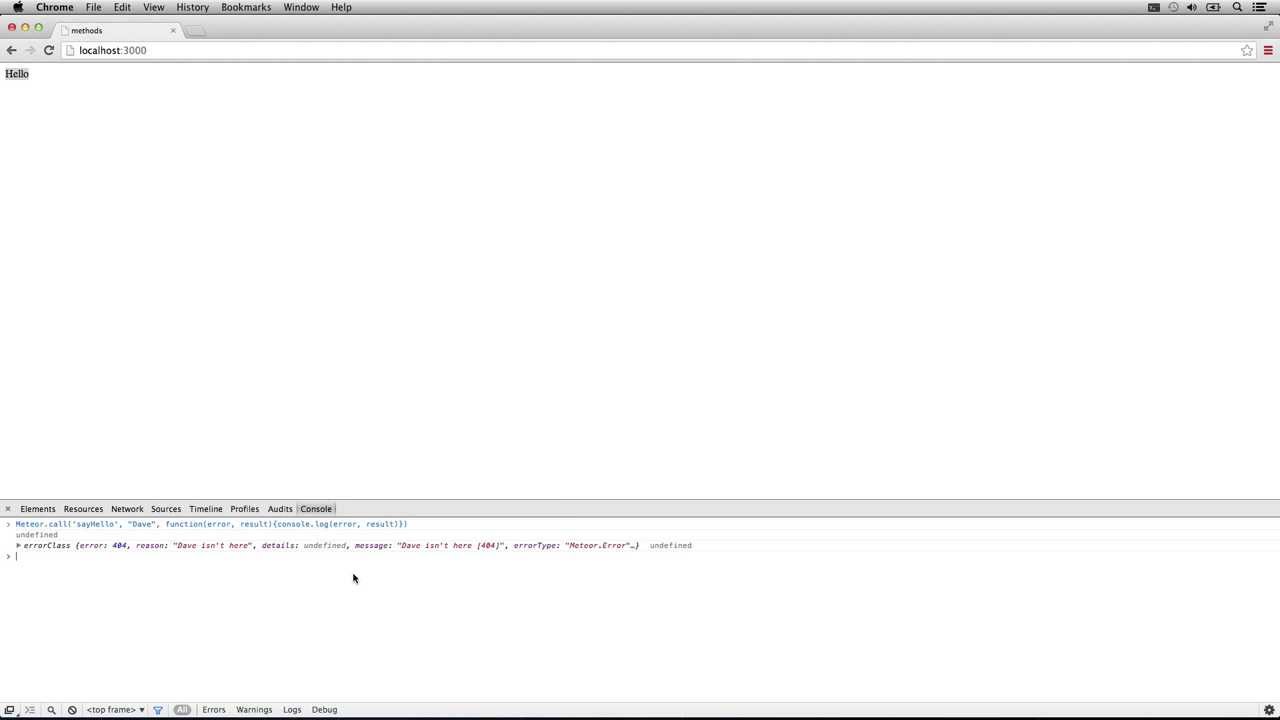Open the Help menu
The image size is (1280, 720).
pyautogui.click(x=341, y=7)
